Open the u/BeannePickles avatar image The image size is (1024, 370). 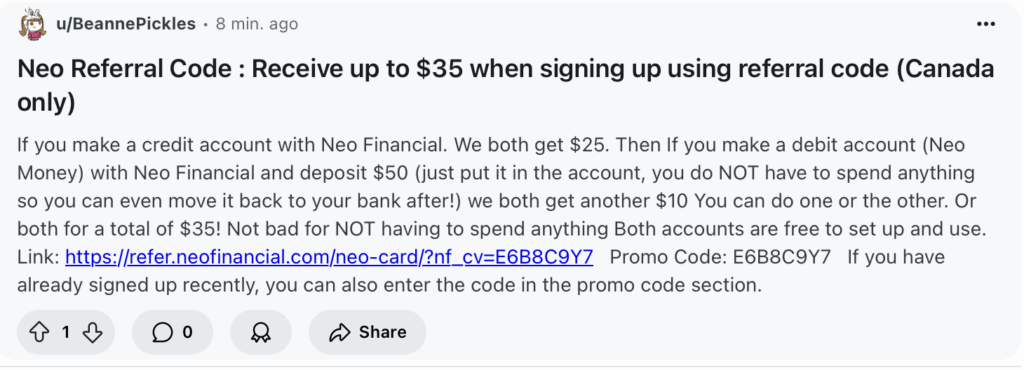(x=32, y=24)
